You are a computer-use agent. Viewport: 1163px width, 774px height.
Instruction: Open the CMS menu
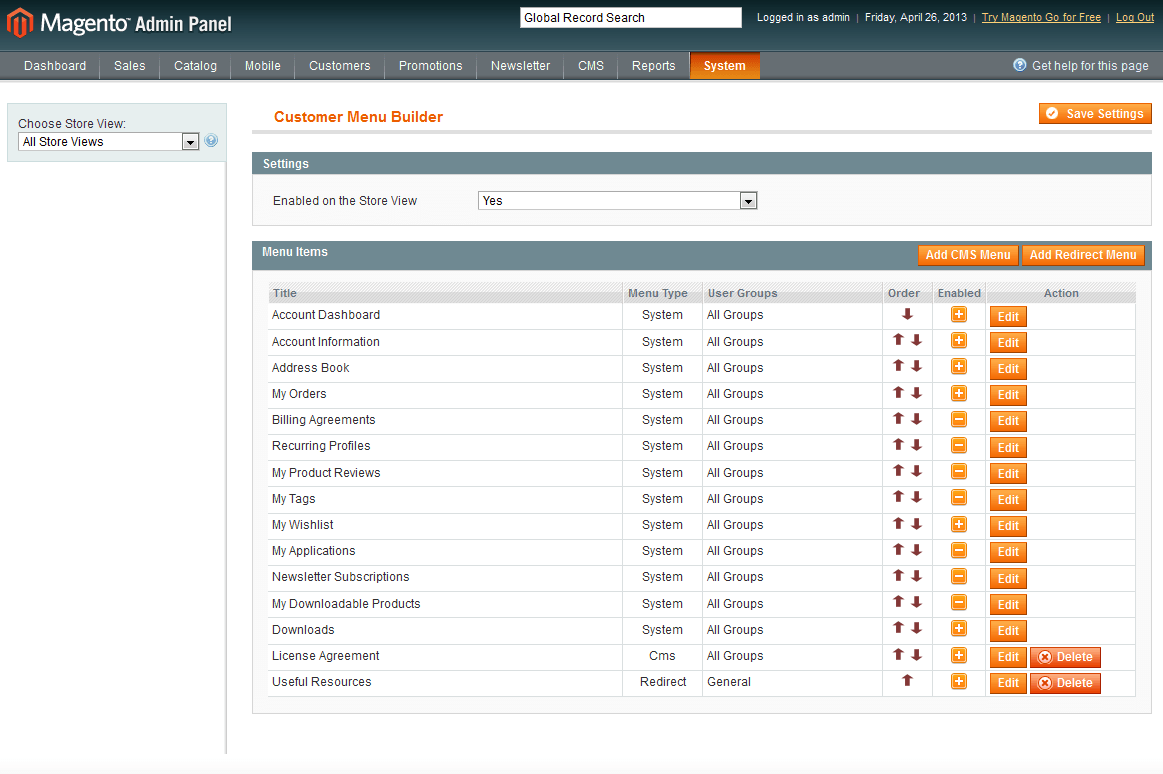coord(591,66)
